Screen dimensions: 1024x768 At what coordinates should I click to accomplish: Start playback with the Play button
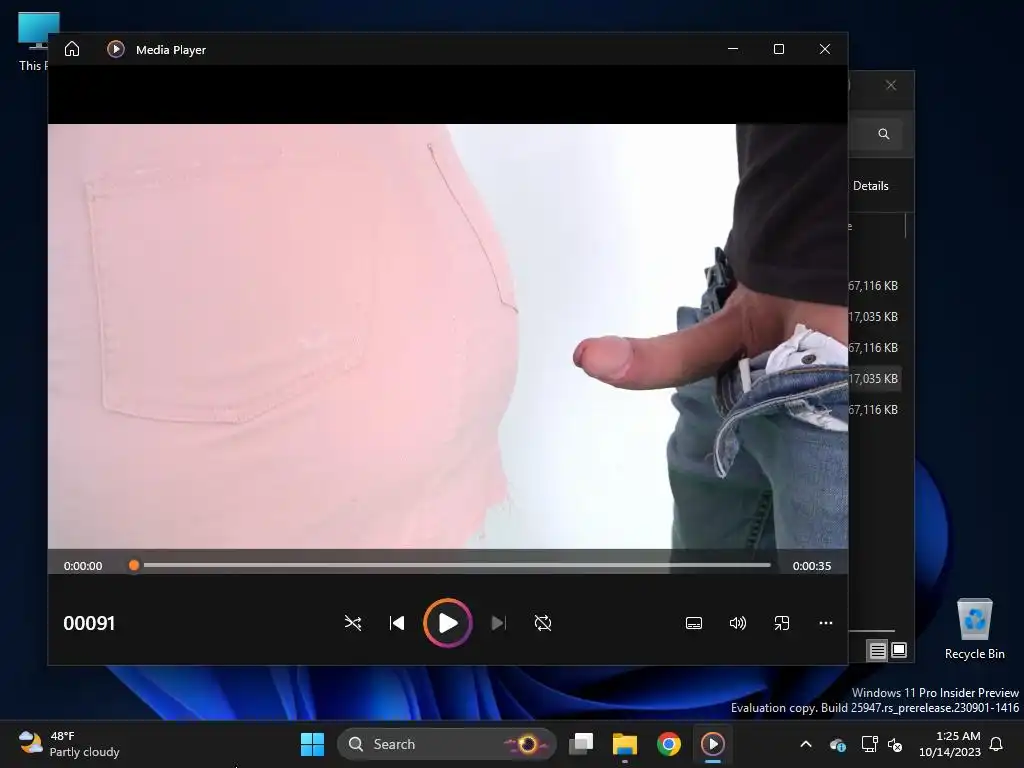[447, 623]
